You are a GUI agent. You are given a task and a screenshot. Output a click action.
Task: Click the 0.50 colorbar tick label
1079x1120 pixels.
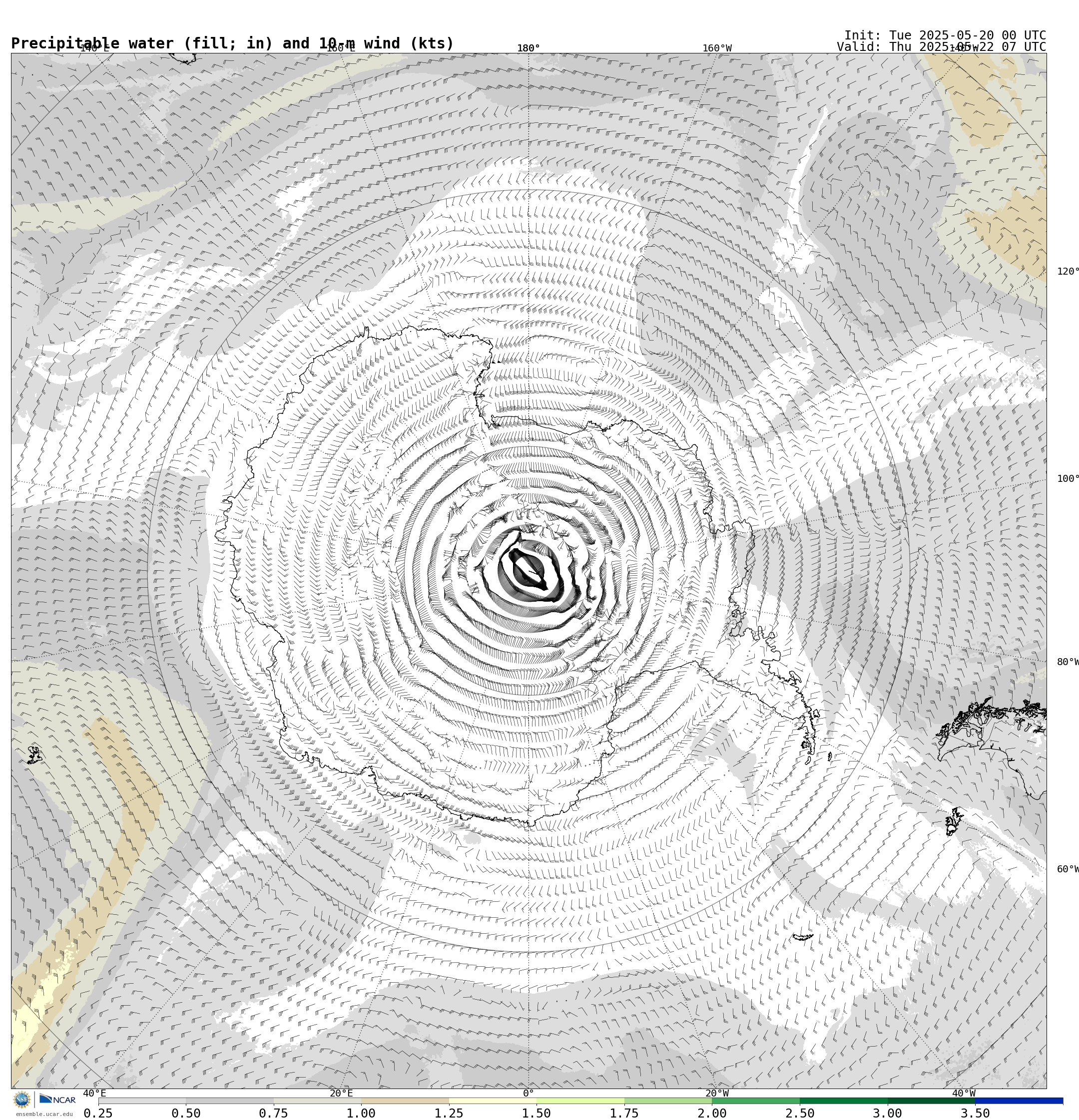(186, 1113)
